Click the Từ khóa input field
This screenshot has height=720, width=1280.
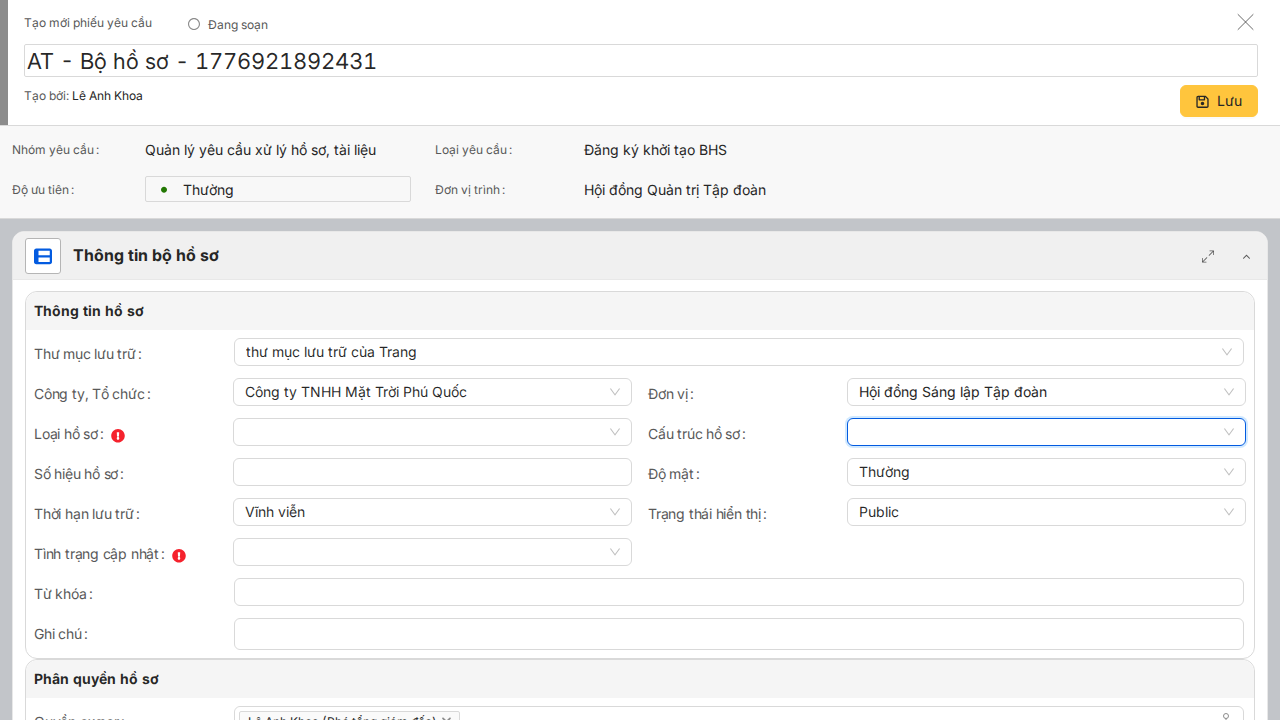[738, 592]
